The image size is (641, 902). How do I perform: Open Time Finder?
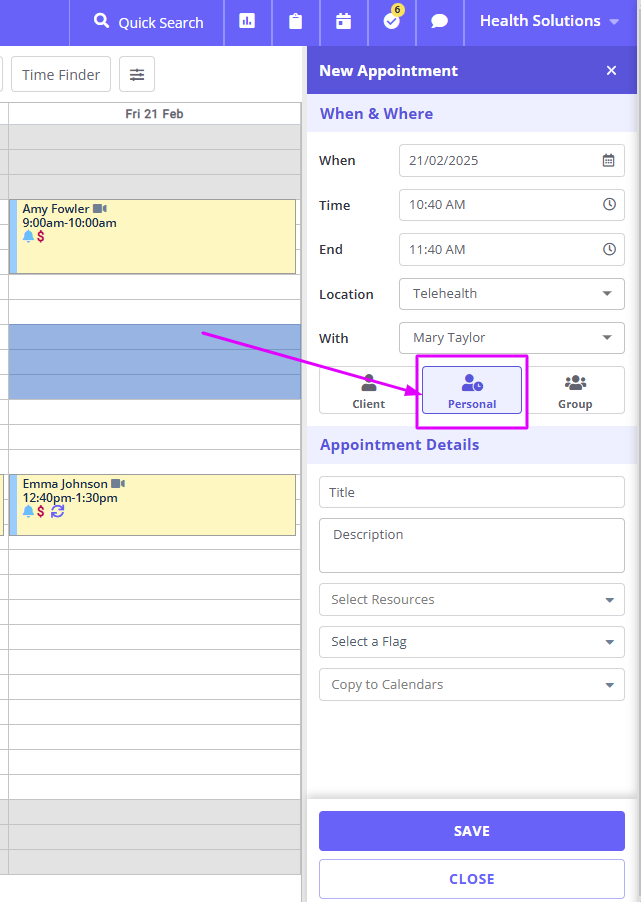click(x=60, y=74)
